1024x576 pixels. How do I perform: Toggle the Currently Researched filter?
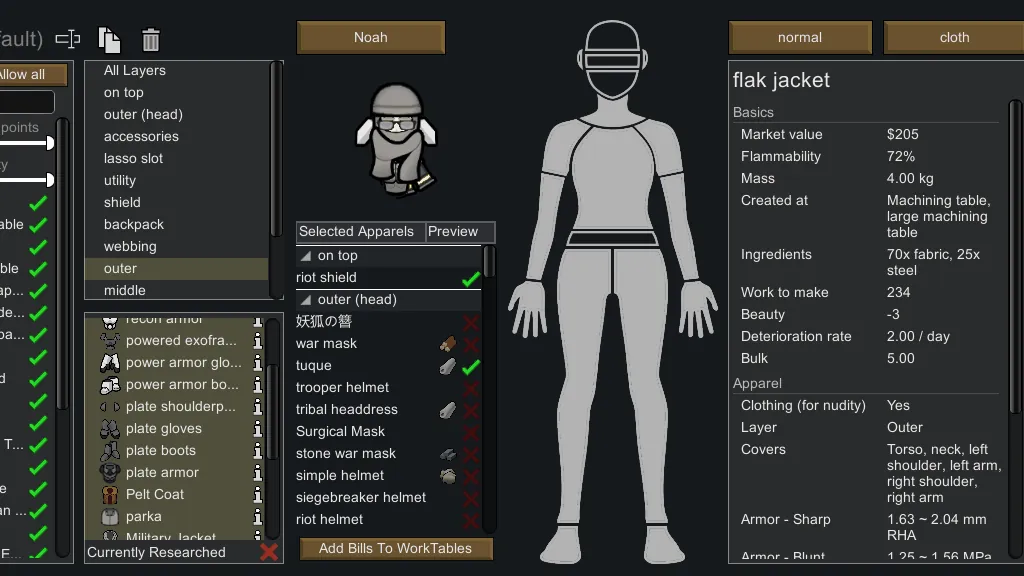(x=268, y=552)
